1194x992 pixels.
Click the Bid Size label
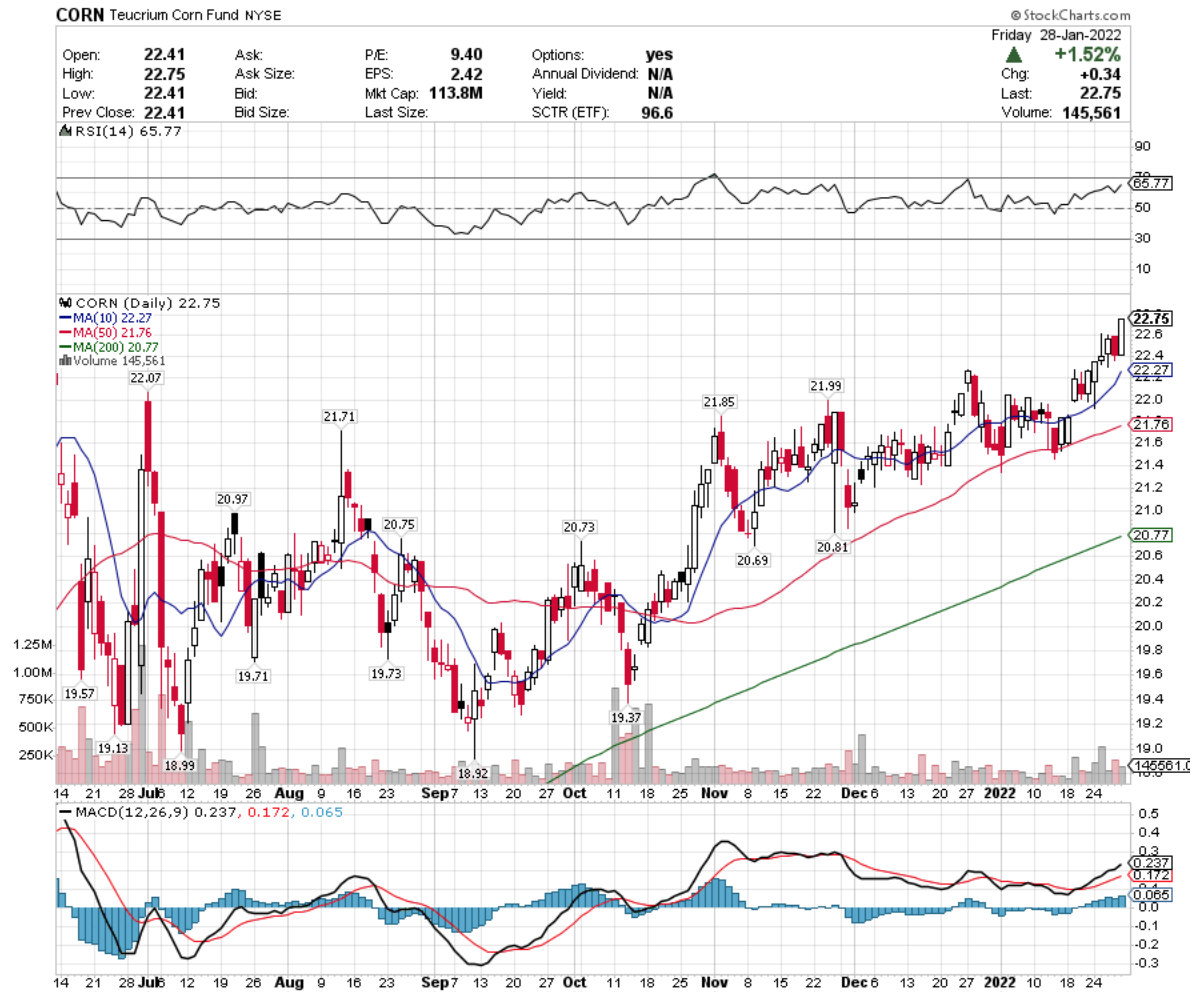point(261,113)
